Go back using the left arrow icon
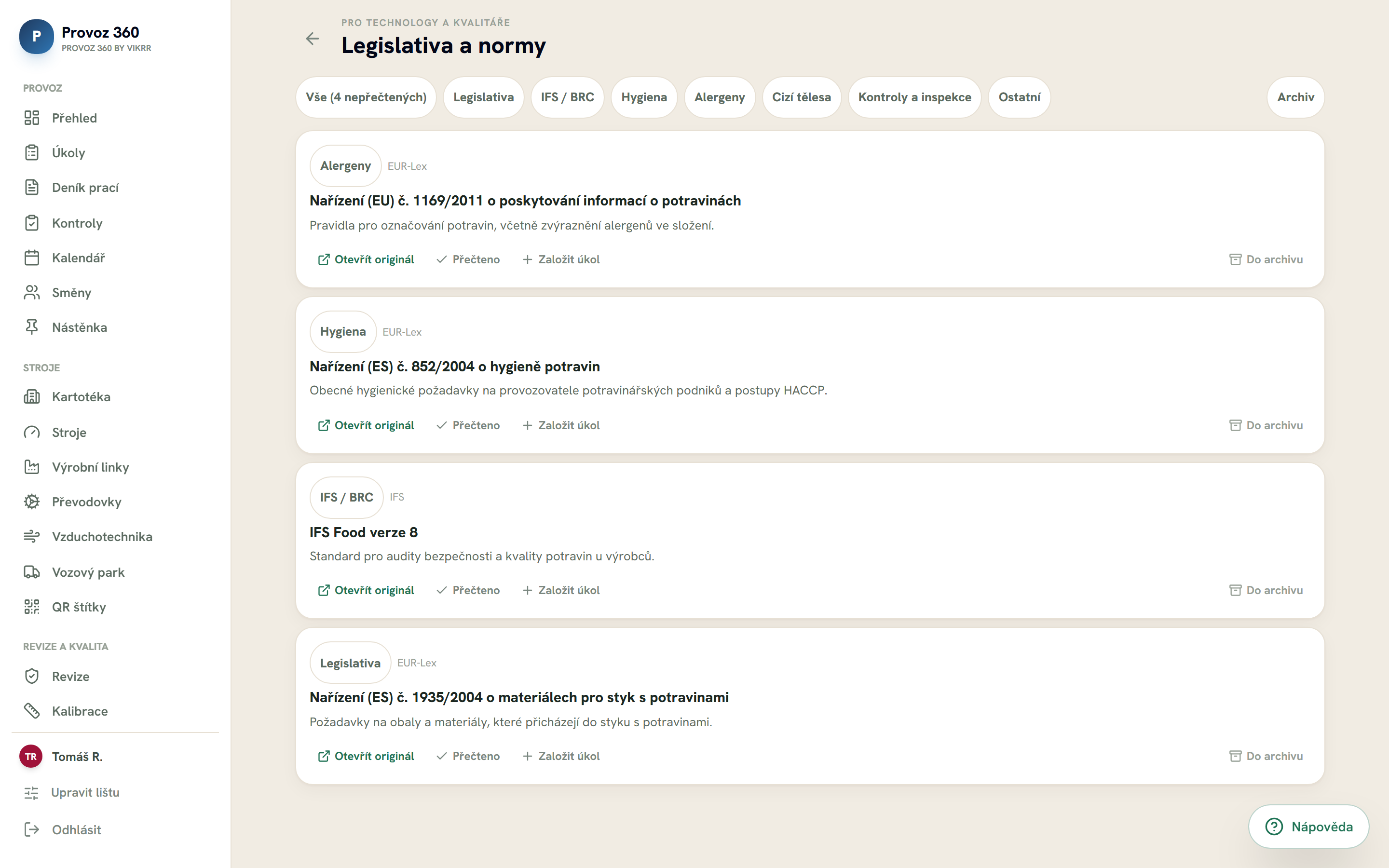Screen dimensions: 1389x868 pyautogui.click(x=312, y=39)
